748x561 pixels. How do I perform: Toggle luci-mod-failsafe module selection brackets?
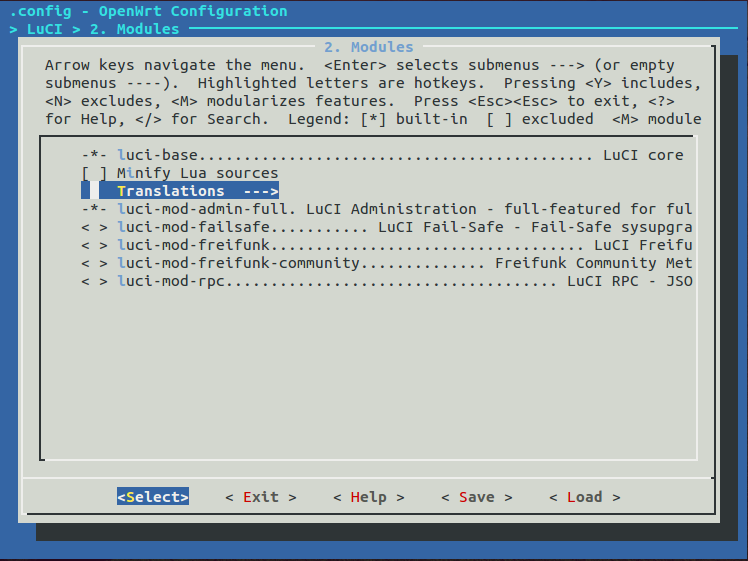(94, 227)
